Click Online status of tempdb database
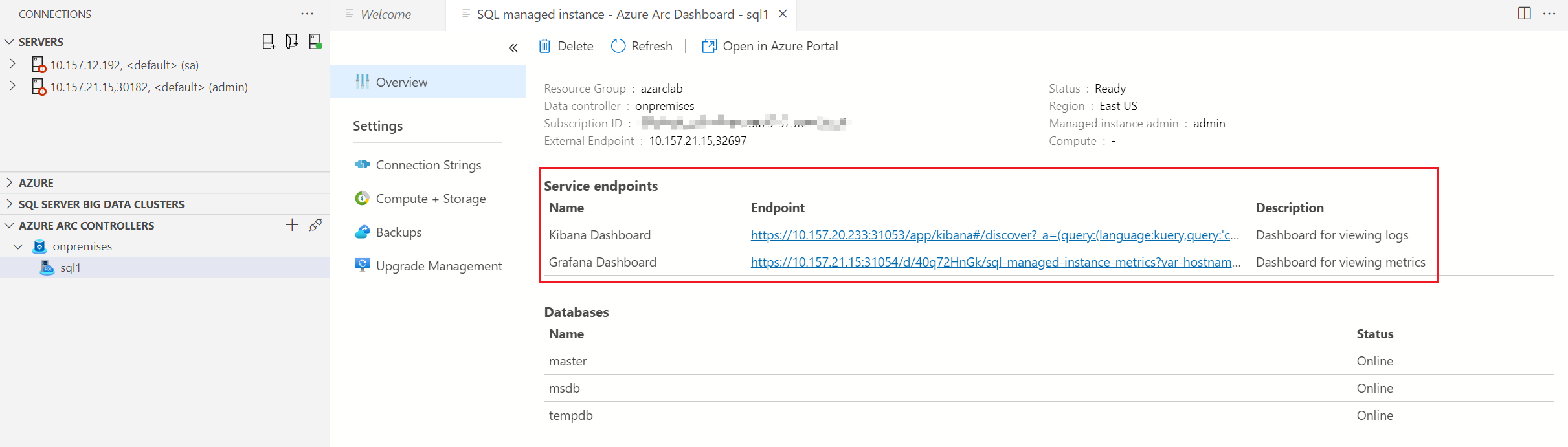 click(x=1375, y=415)
